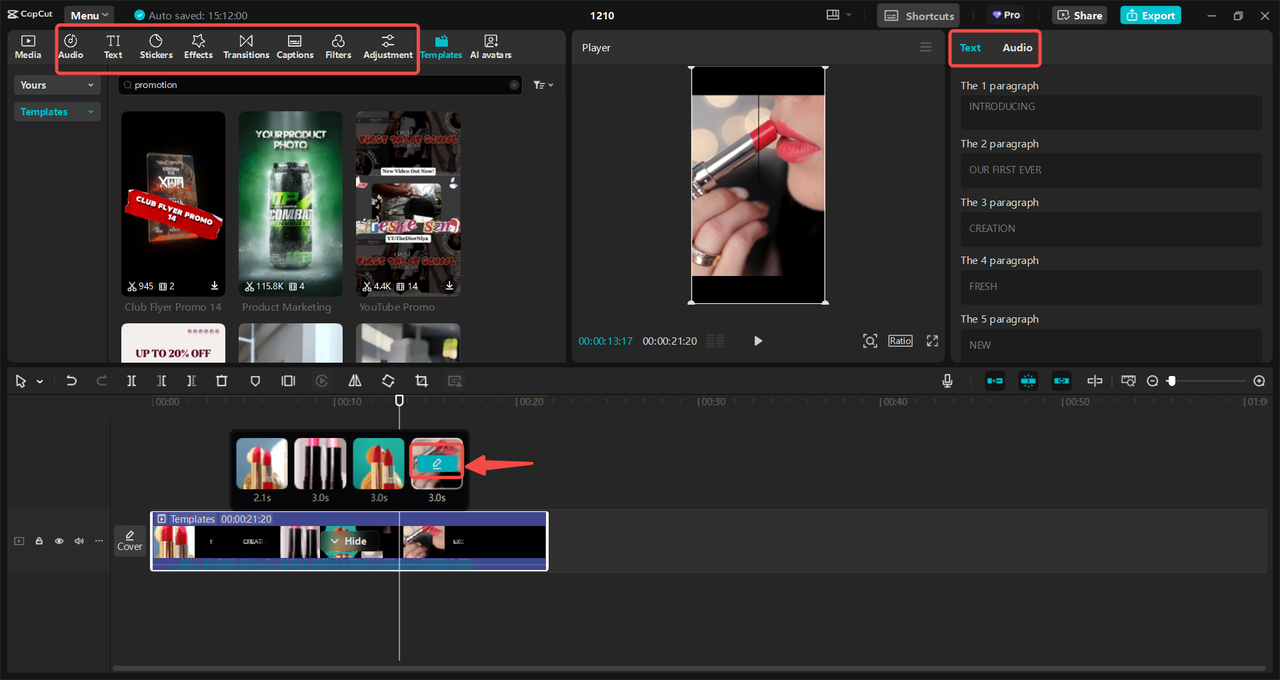
Task: Click the Share button
Action: 1079,15
